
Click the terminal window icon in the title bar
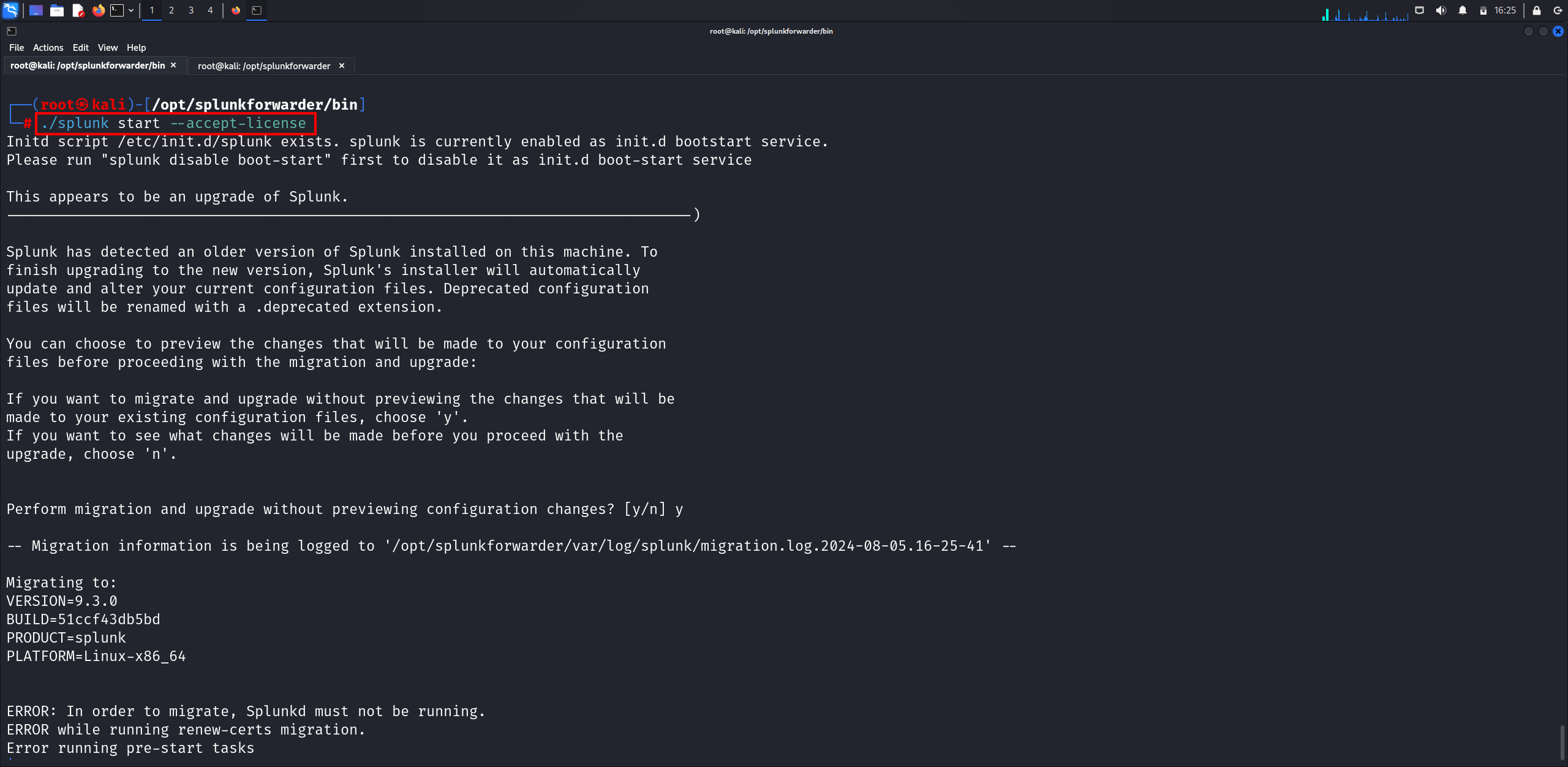pos(12,31)
